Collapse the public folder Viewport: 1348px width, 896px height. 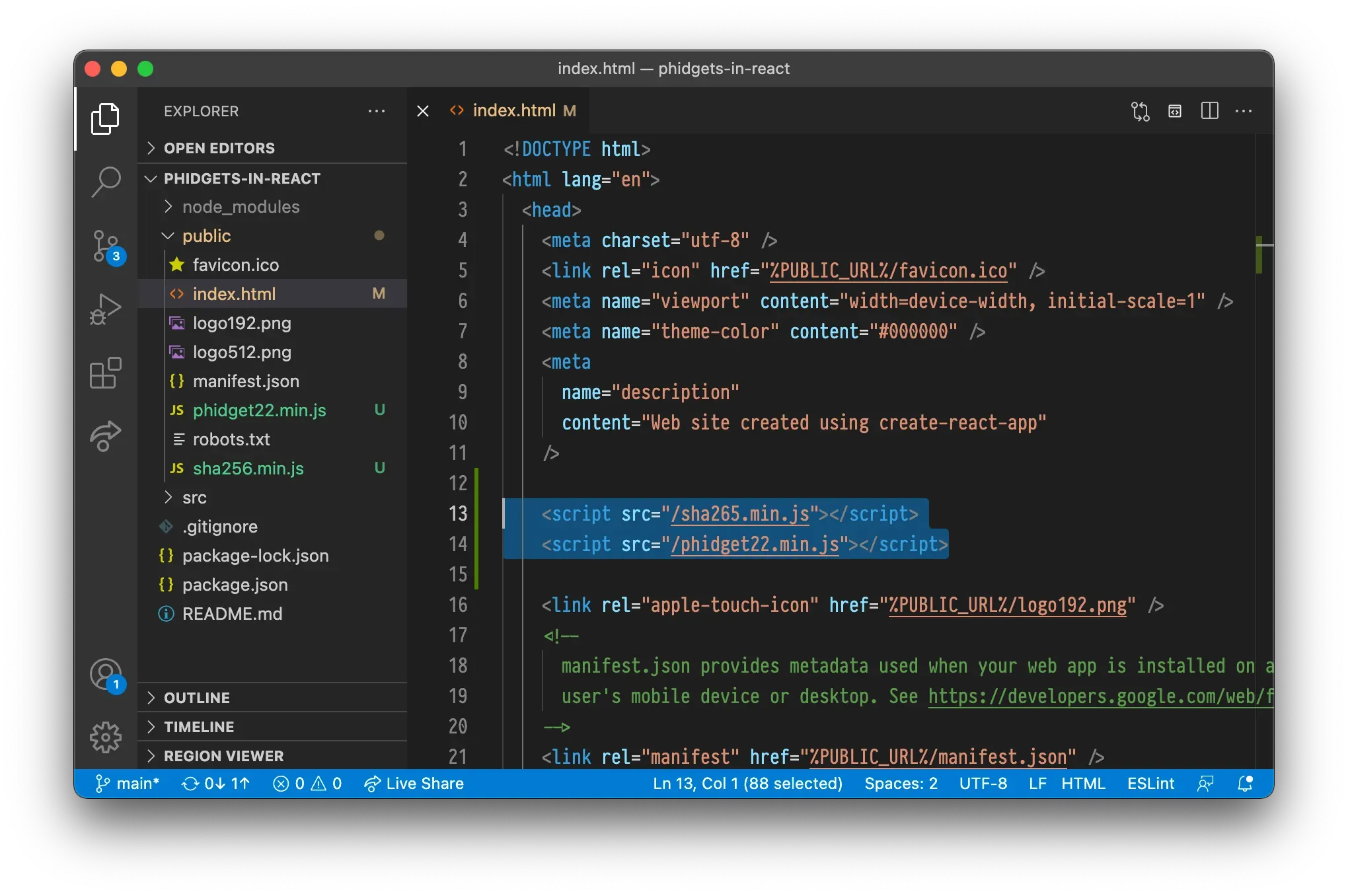click(x=272, y=236)
